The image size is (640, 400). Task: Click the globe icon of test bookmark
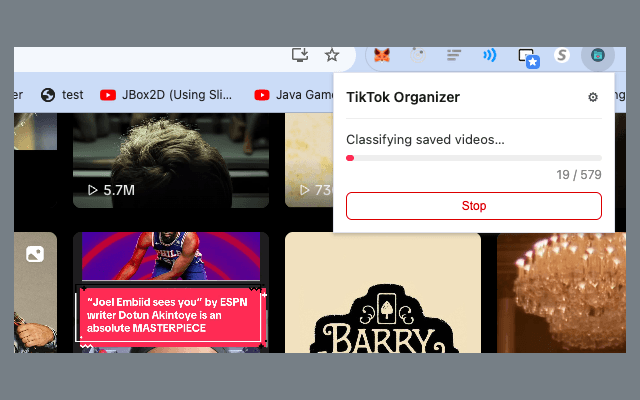[x=48, y=95]
